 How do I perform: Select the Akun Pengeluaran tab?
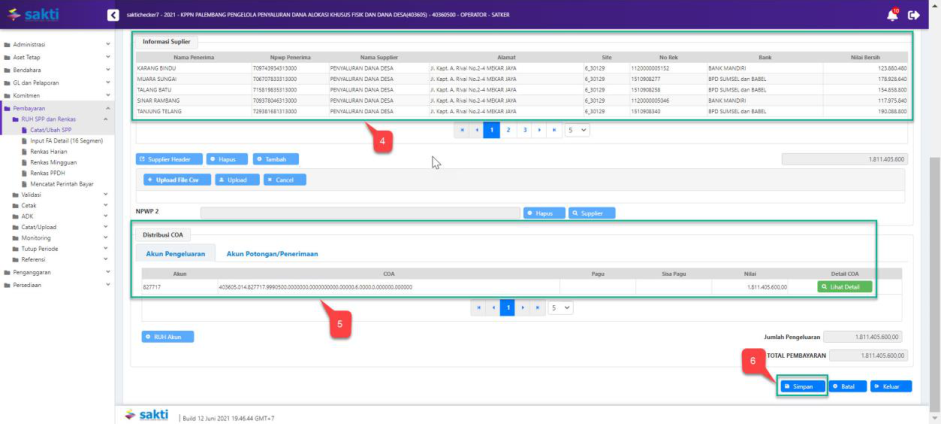[x=176, y=254]
